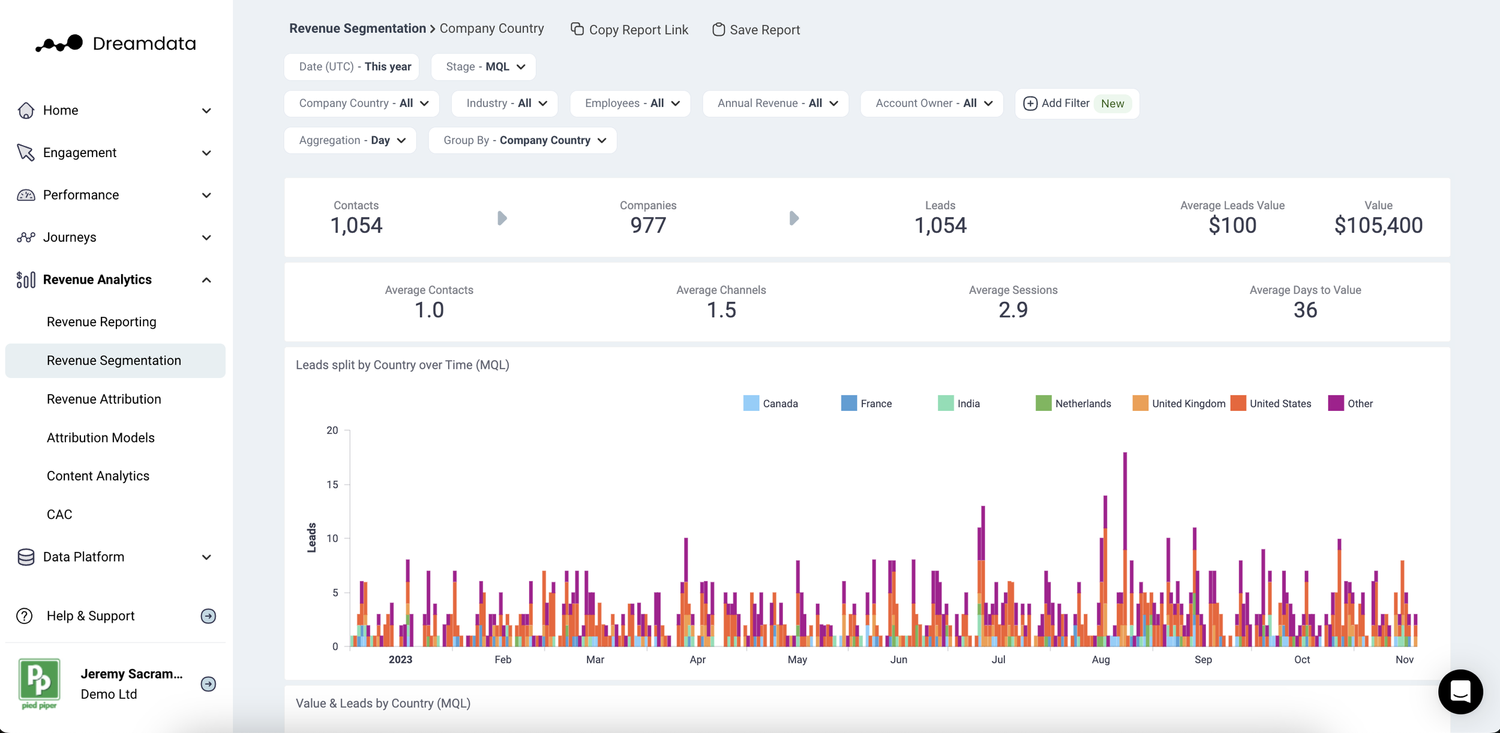Open Content Analytics from the menu
This screenshot has width=1500, height=733.
click(98, 475)
